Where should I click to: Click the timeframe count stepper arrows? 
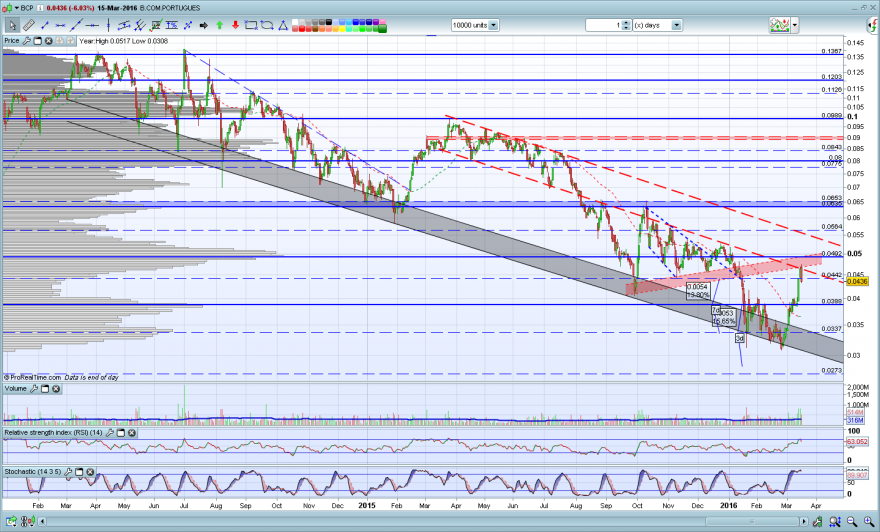click(626, 25)
